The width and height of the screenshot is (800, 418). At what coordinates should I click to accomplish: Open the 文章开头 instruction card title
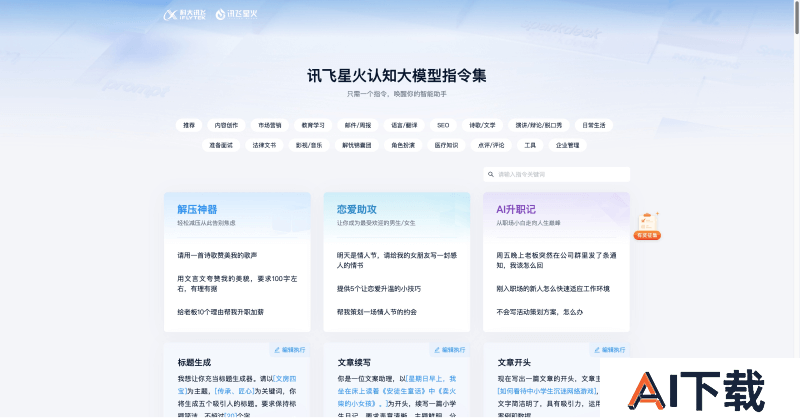coord(514,363)
